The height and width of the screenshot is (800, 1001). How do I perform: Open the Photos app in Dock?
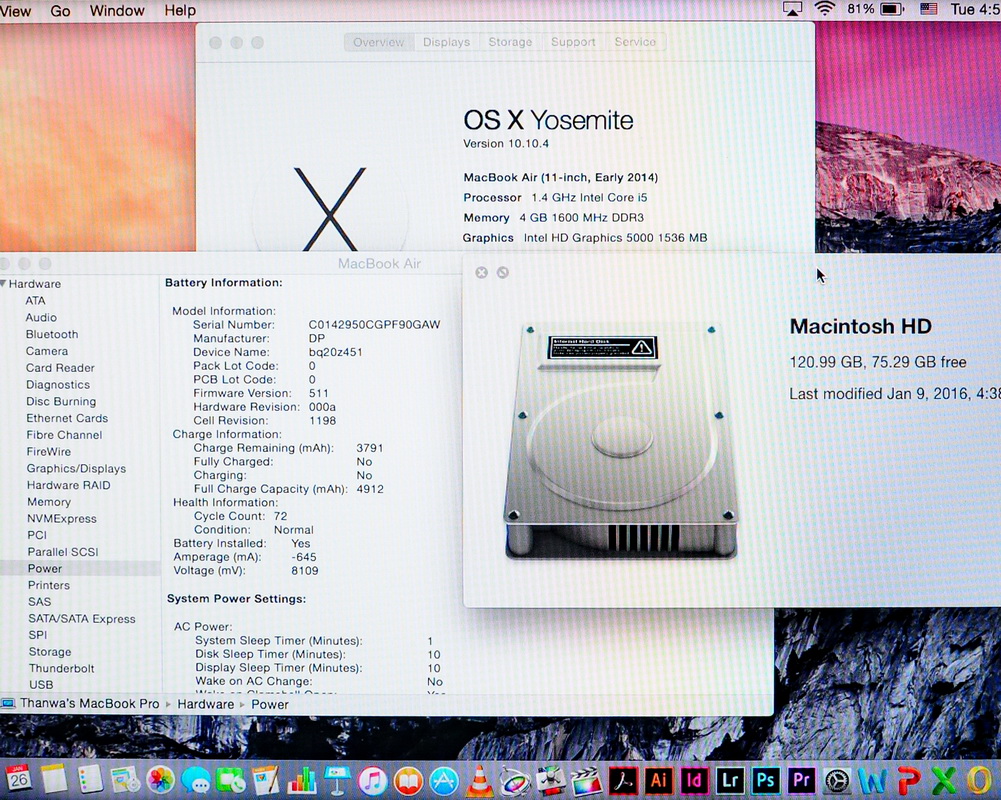point(160,780)
